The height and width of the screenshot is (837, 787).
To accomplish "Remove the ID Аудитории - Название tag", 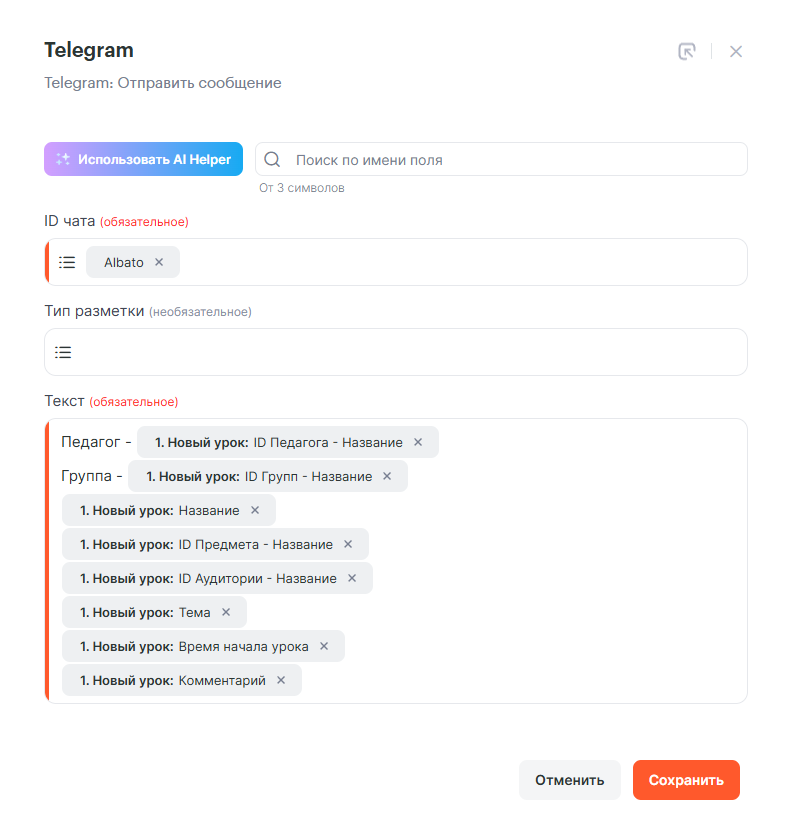I will point(352,578).
